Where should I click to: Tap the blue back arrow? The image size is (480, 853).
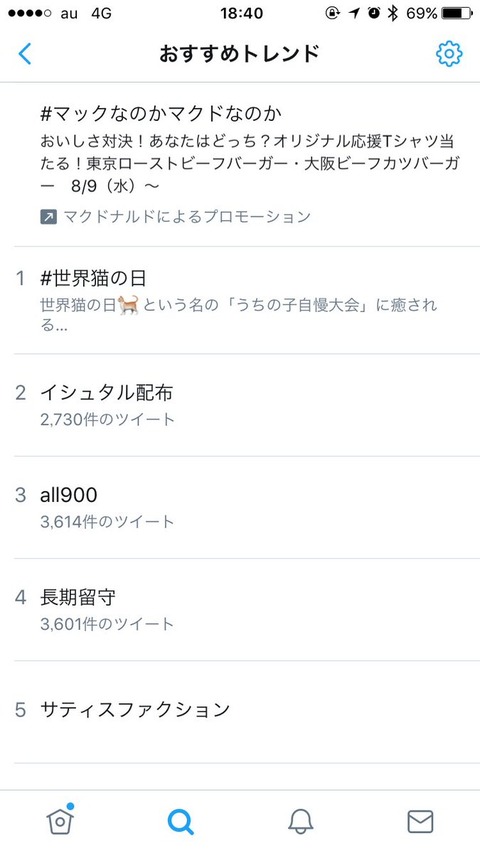pos(24,54)
